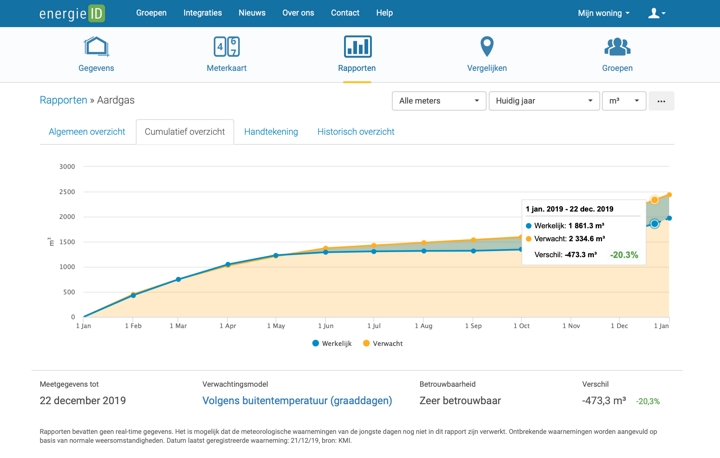Click the more options ellipsis button
Image resolution: width=720 pixels, height=458 pixels.
click(661, 101)
